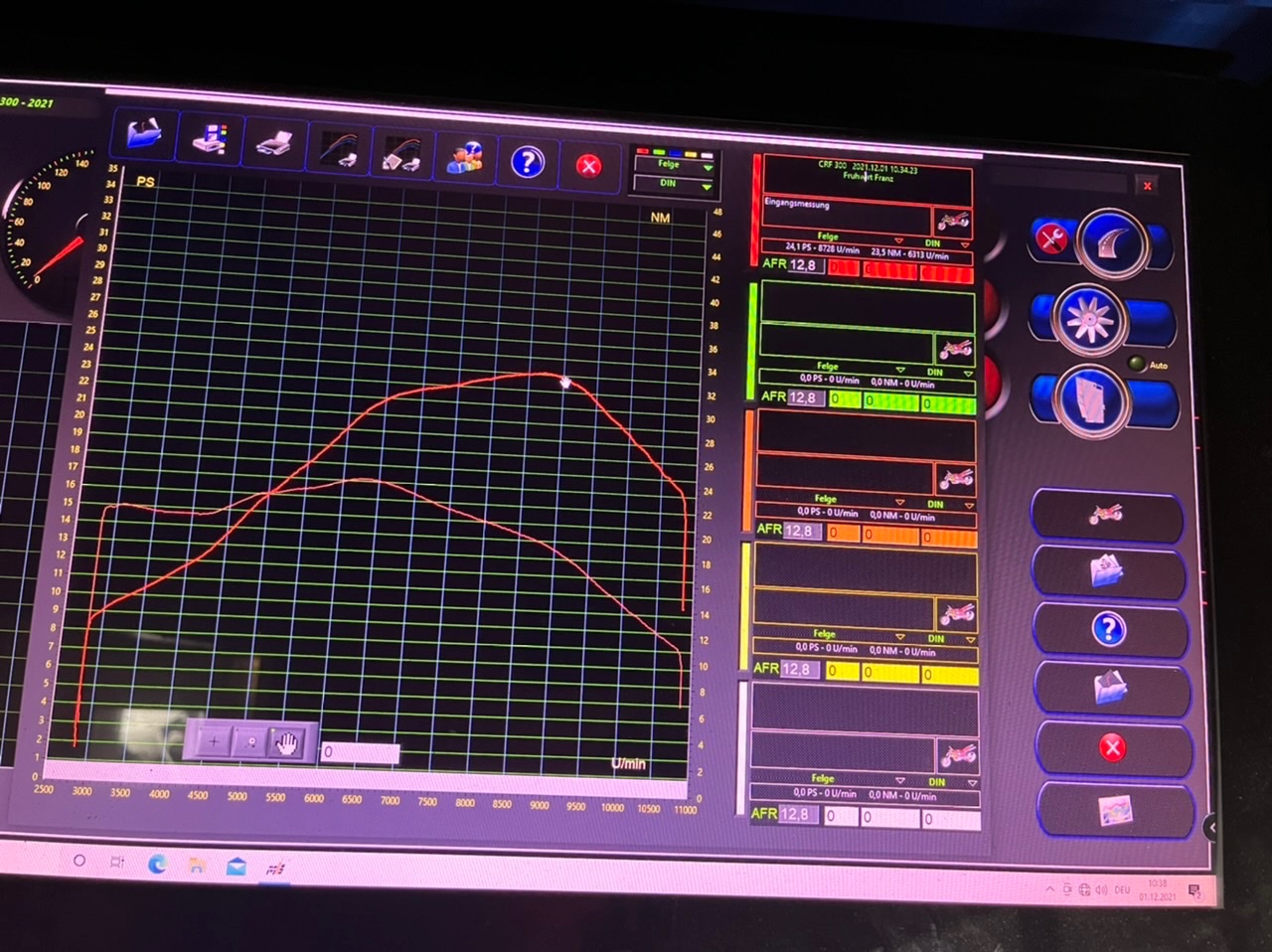This screenshot has width=1272, height=952.
Task: Click the graph image button at bottom right
Action: 1115,811
